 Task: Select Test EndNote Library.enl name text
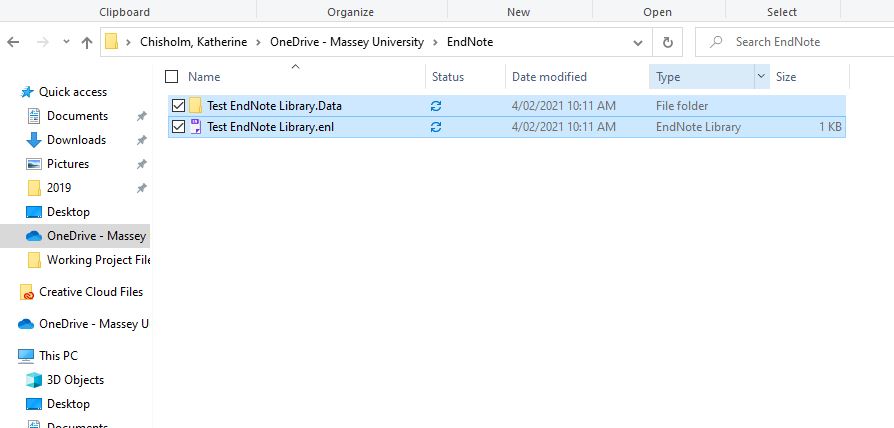click(x=270, y=127)
